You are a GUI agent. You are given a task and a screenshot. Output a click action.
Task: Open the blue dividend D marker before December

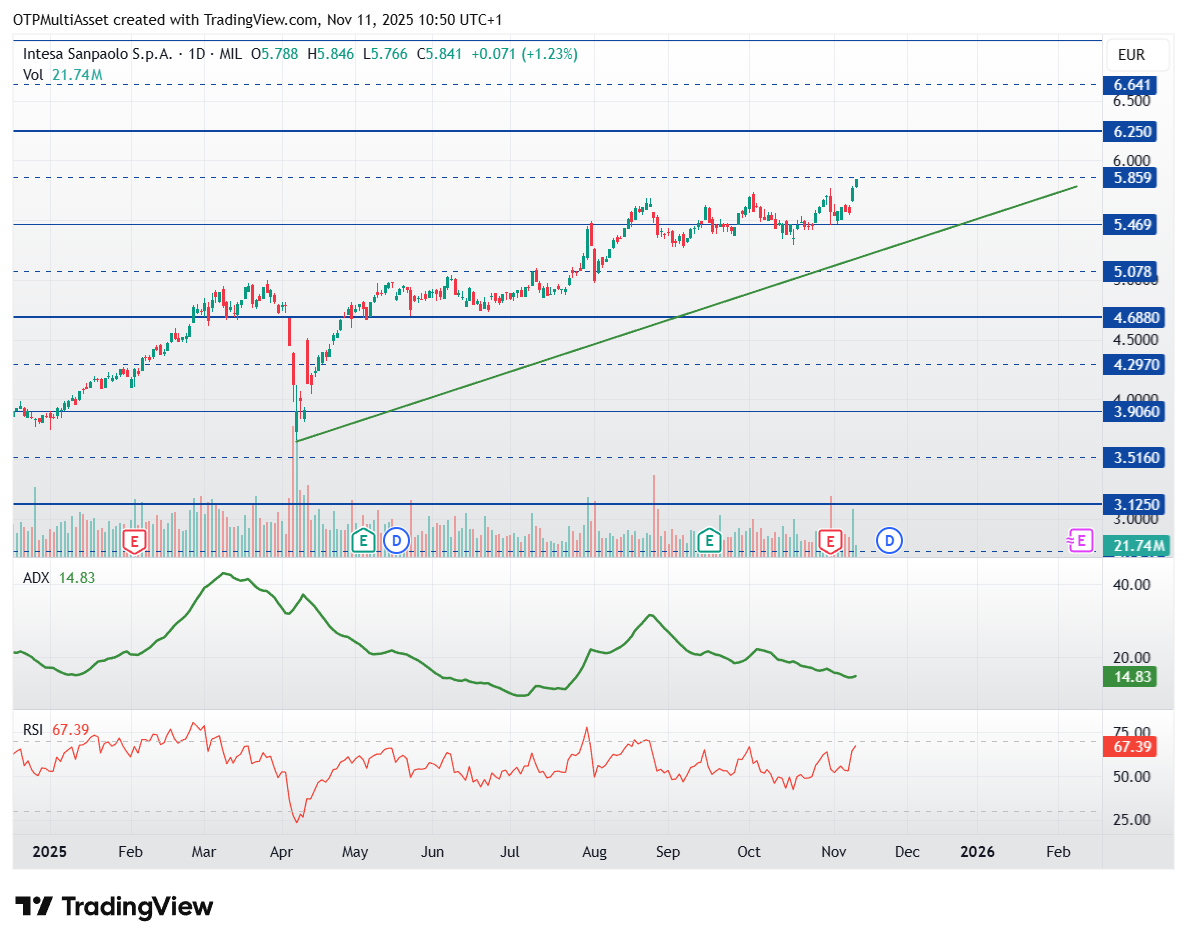click(889, 541)
